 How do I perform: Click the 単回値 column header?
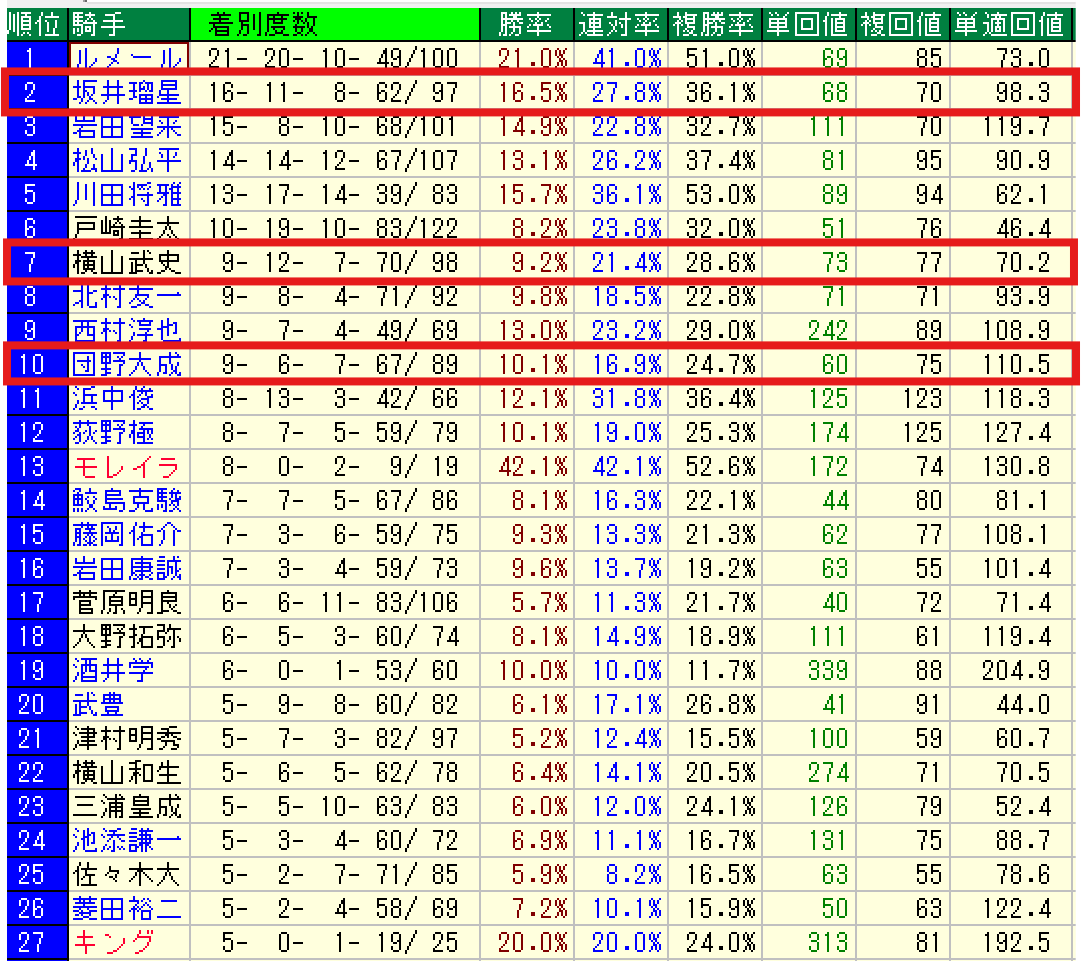(x=807, y=23)
